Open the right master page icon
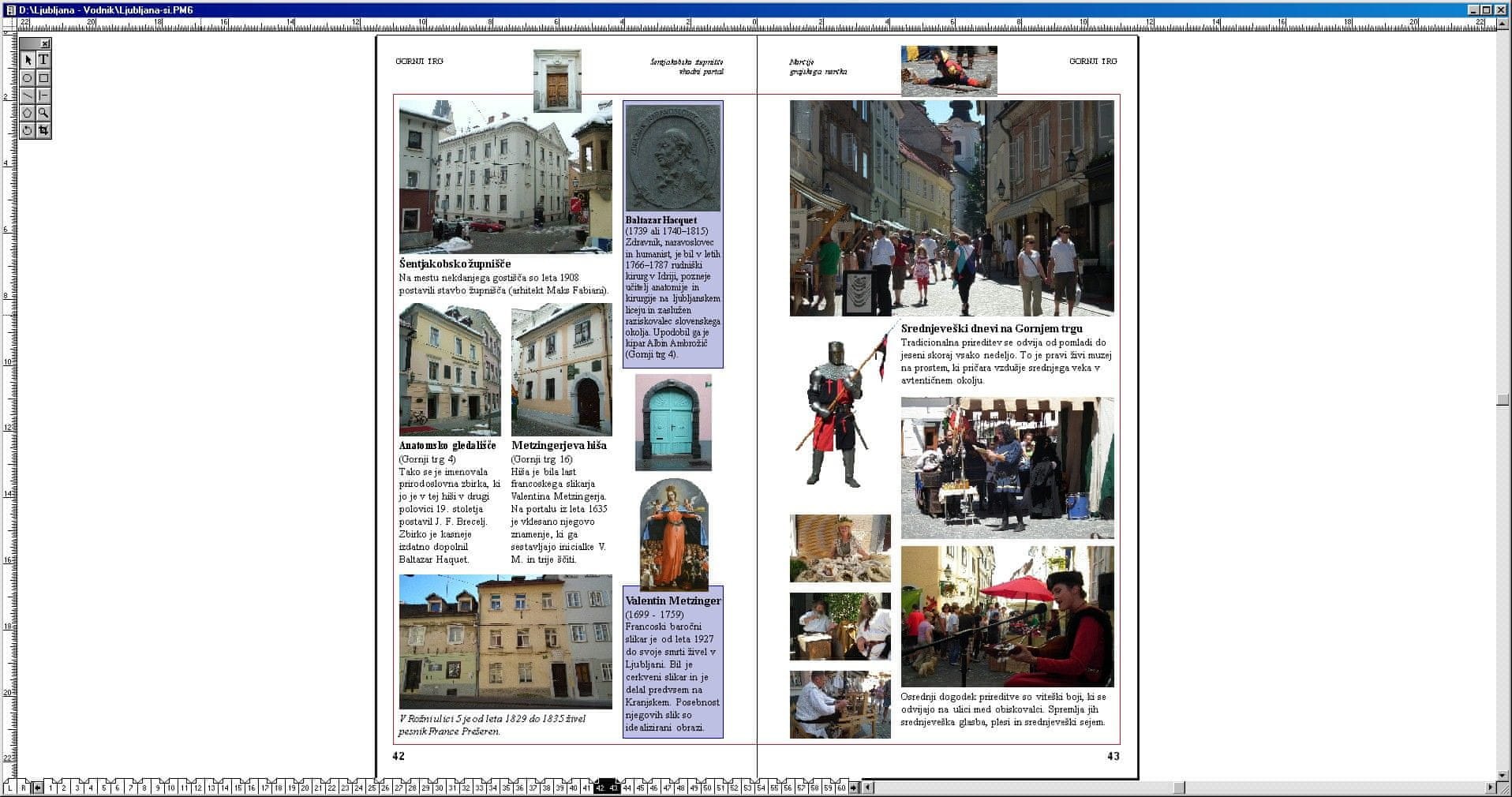Viewport: 1512px width, 797px height. pyautogui.click(x=24, y=788)
